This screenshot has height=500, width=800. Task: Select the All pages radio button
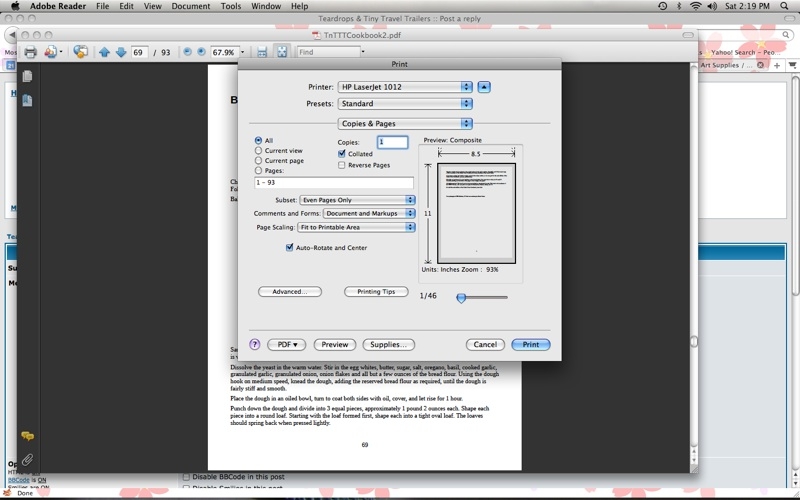[258, 140]
